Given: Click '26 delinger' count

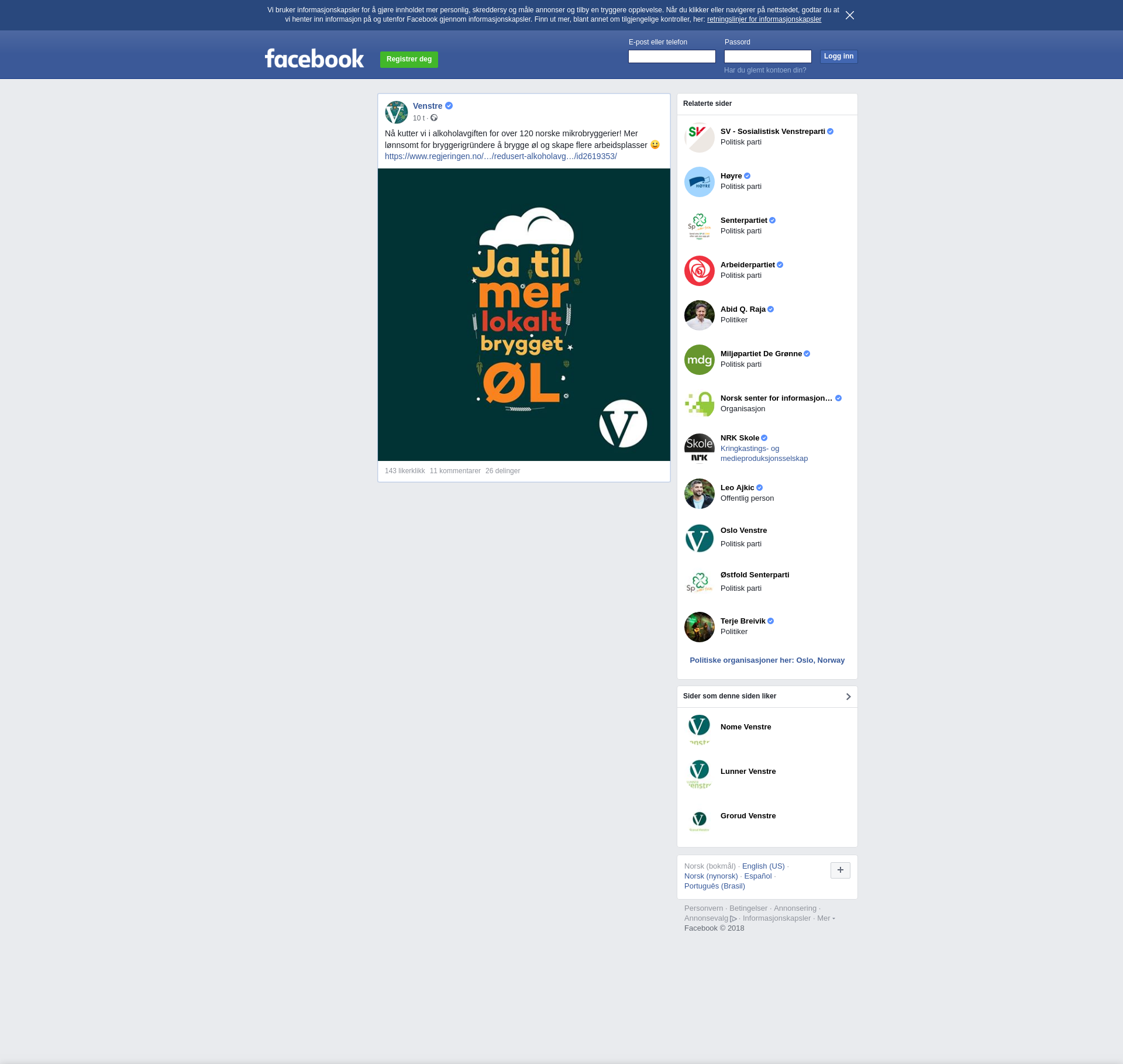Looking at the screenshot, I should (502, 471).
